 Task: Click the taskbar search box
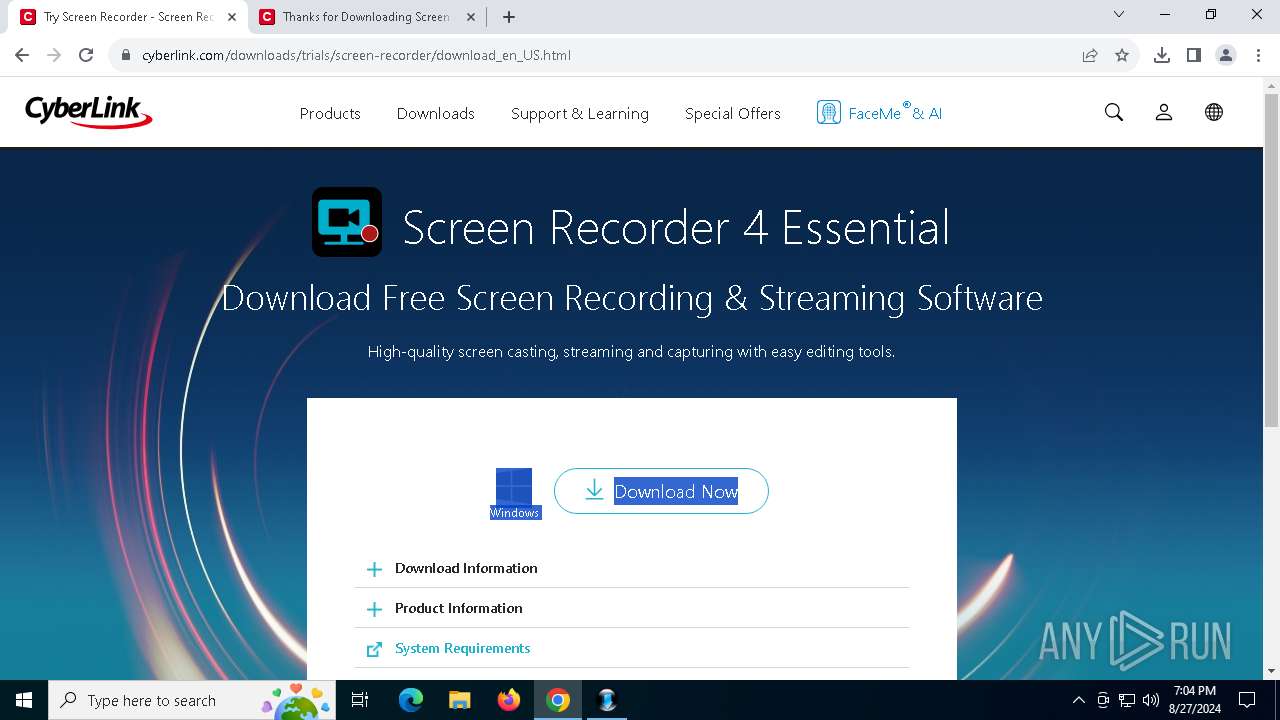tap(192, 700)
